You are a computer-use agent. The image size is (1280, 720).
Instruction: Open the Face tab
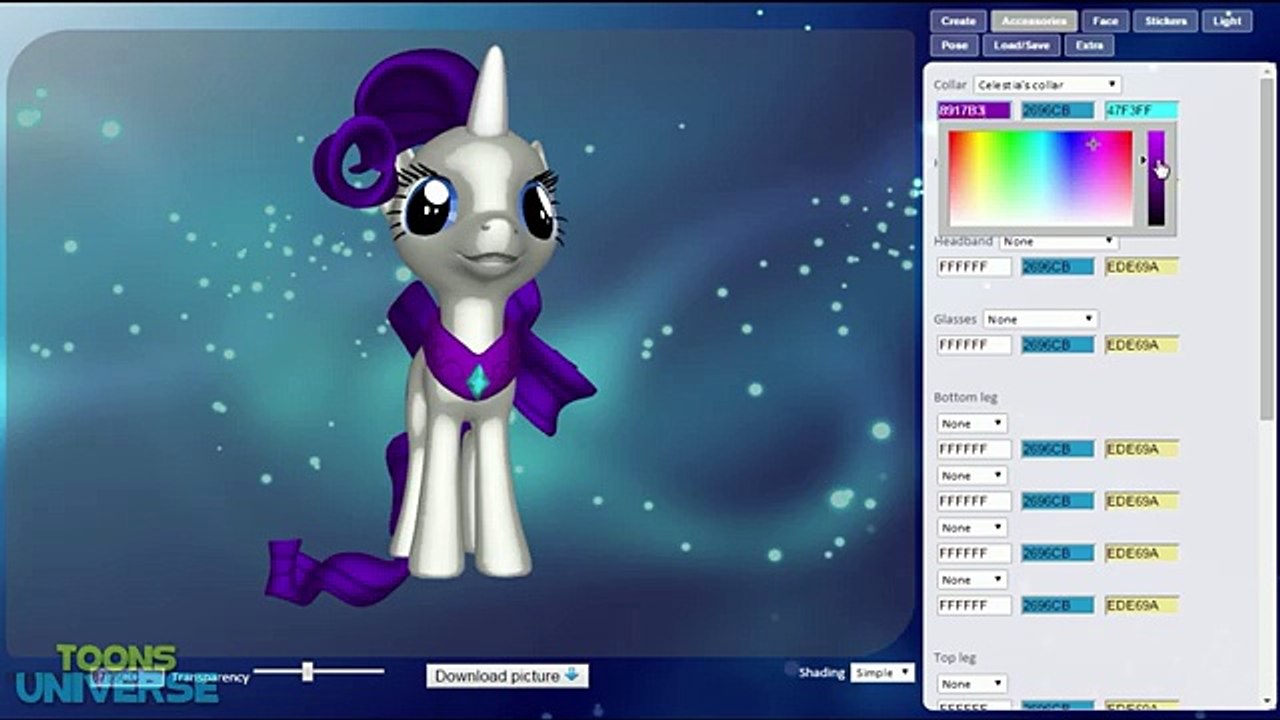[1105, 21]
